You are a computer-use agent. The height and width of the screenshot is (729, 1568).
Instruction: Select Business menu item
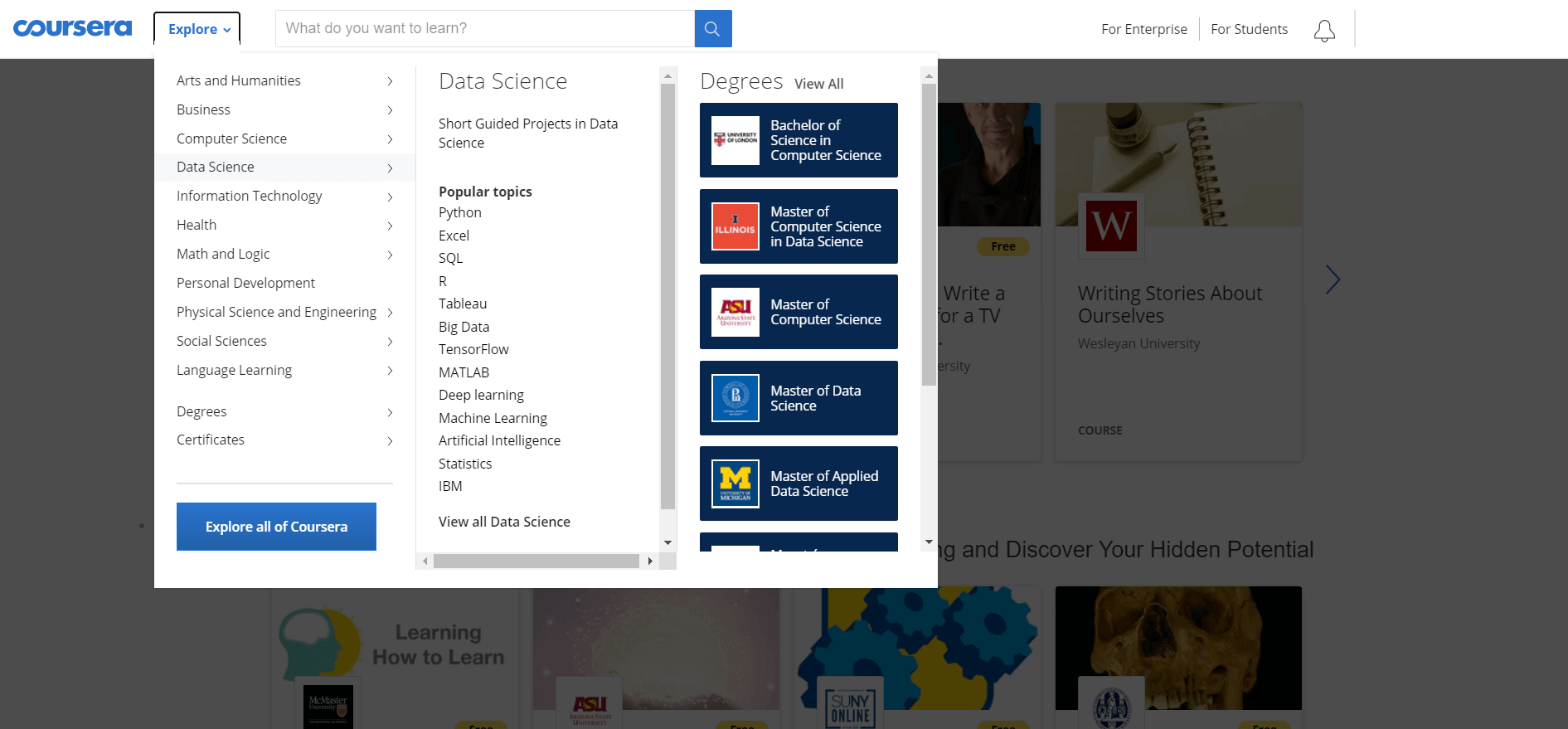click(x=203, y=109)
